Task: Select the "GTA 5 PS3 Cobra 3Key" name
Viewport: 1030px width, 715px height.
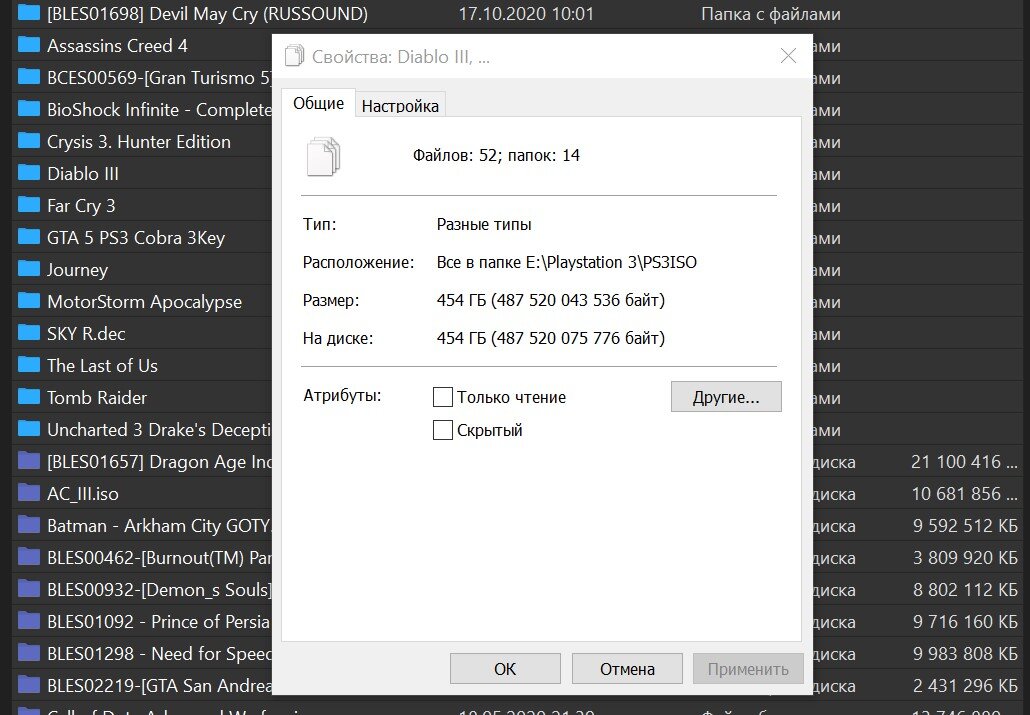Action: tap(136, 237)
